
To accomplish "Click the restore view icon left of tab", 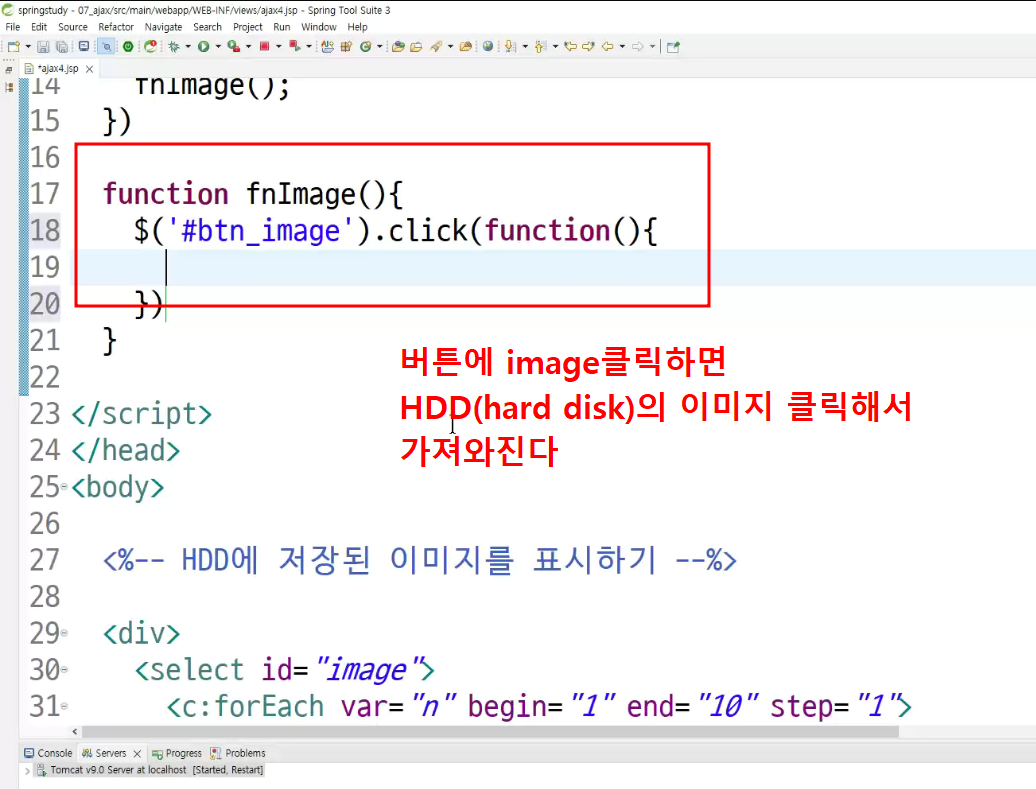I will pos(9,69).
